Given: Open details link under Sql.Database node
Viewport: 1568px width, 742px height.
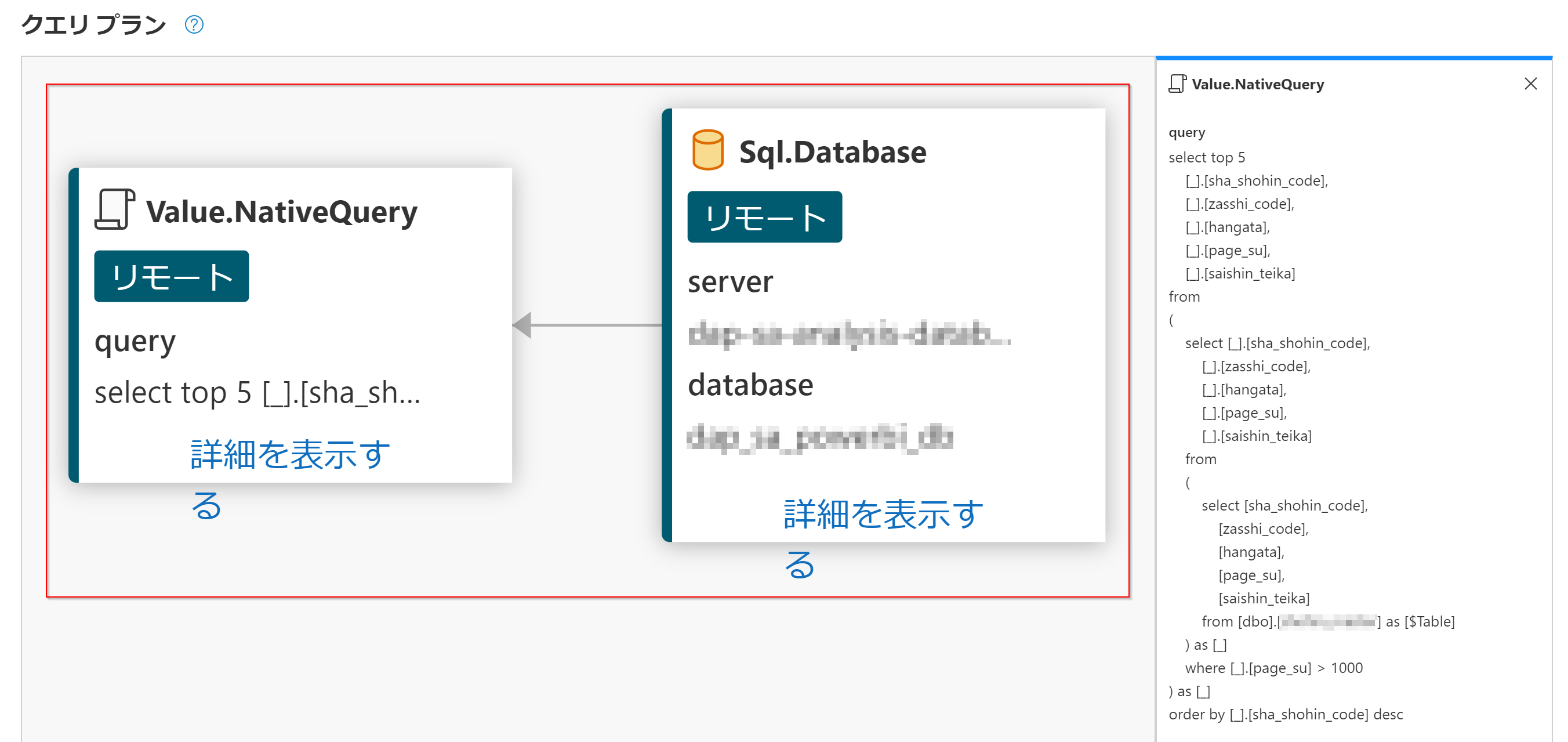Looking at the screenshot, I should (x=883, y=515).
